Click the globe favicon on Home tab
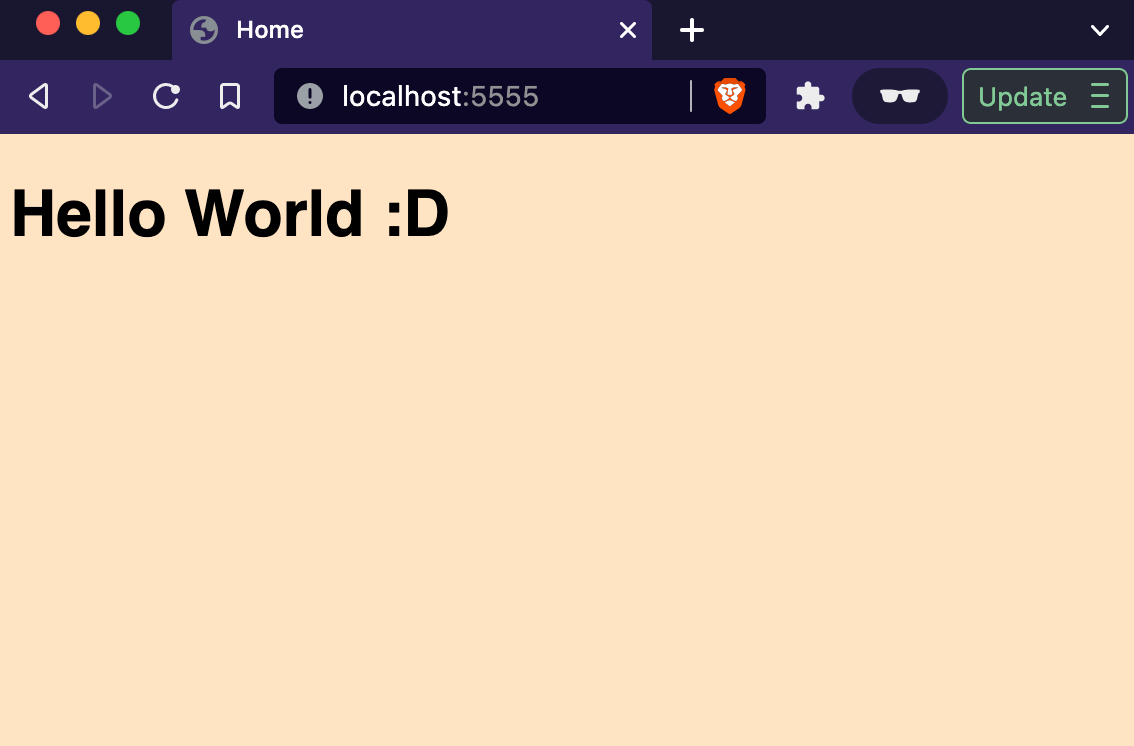The image size is (1134, 746). pyautogui.click(x=204, y=30)
